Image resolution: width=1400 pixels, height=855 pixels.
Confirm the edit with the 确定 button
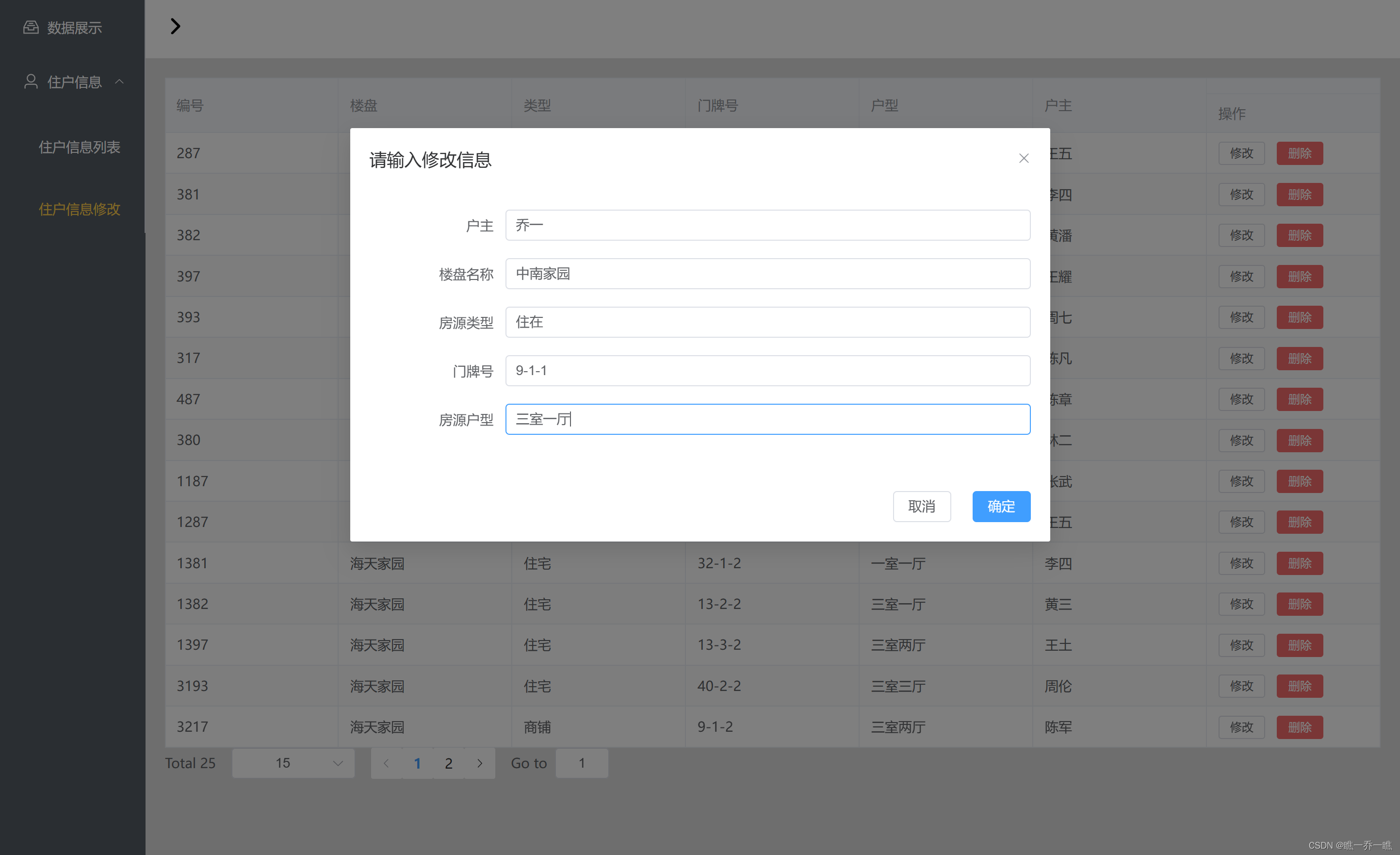[x=1001, y=507]
